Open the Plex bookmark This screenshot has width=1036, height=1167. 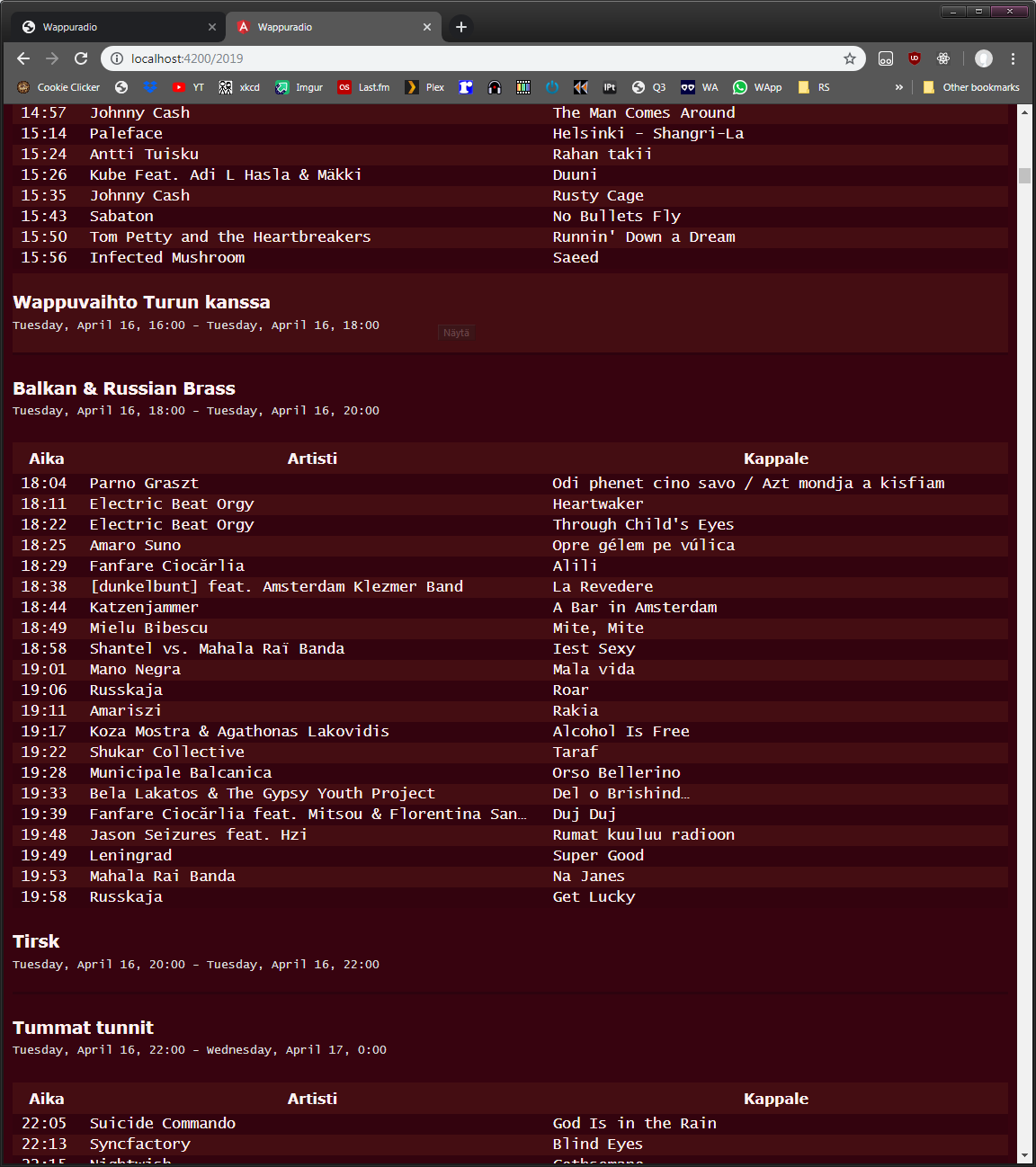point(425,87)
